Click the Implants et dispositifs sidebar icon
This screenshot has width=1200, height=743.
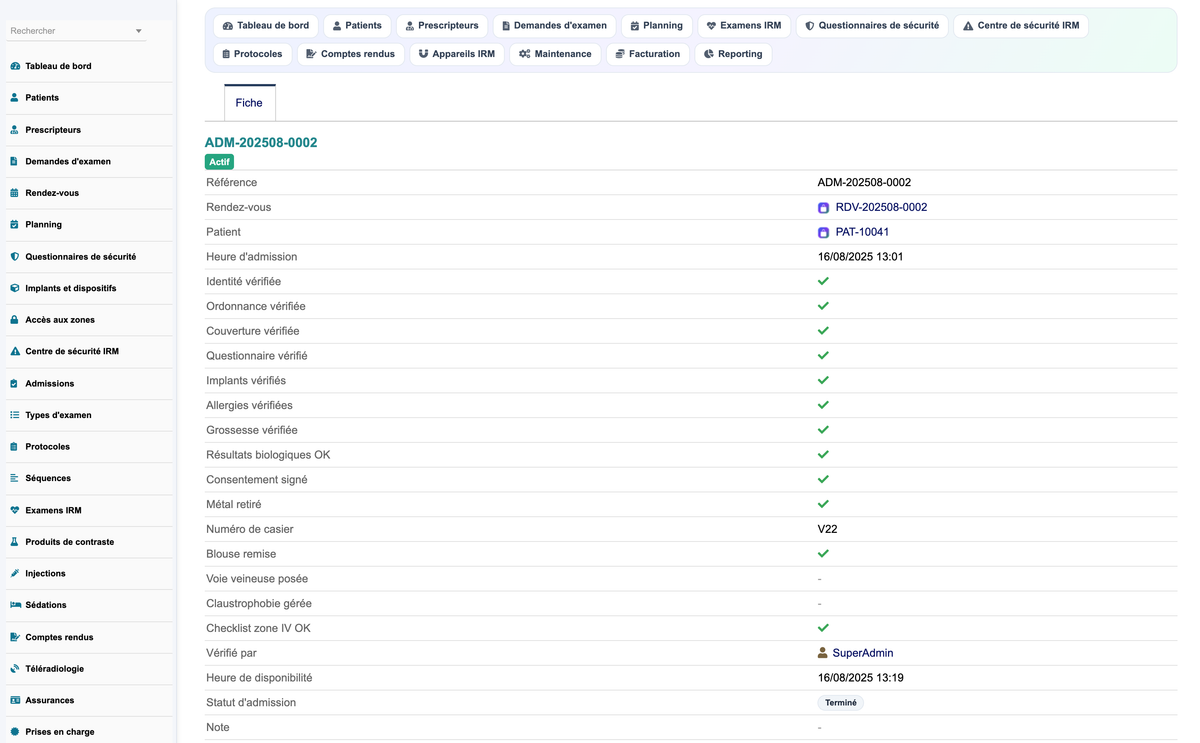[15, 288]
